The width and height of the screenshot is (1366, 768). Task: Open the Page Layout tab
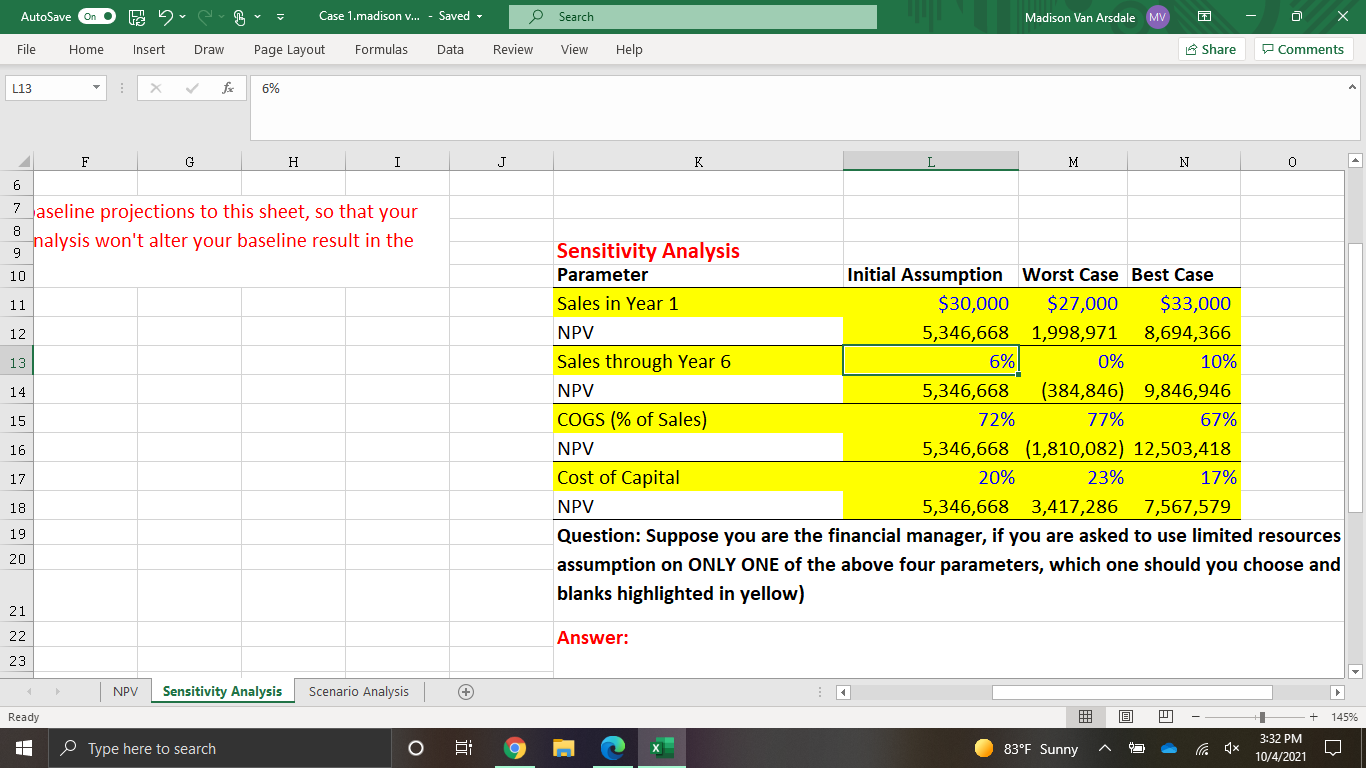coord(289,49)
